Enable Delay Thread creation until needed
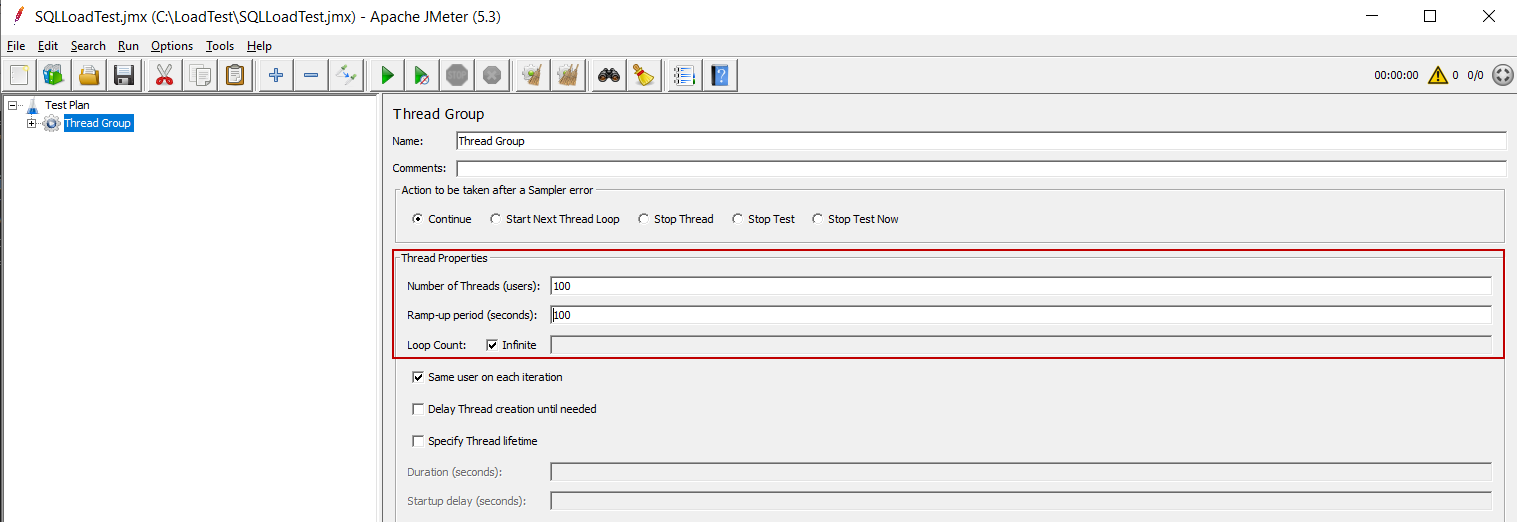Image resolution: width=1517 pixels, height=522 pixels. tap(418, 409)
